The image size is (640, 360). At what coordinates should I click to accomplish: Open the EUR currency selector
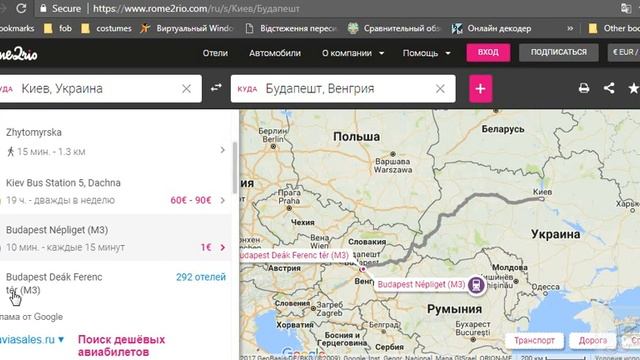click(624, 52)
